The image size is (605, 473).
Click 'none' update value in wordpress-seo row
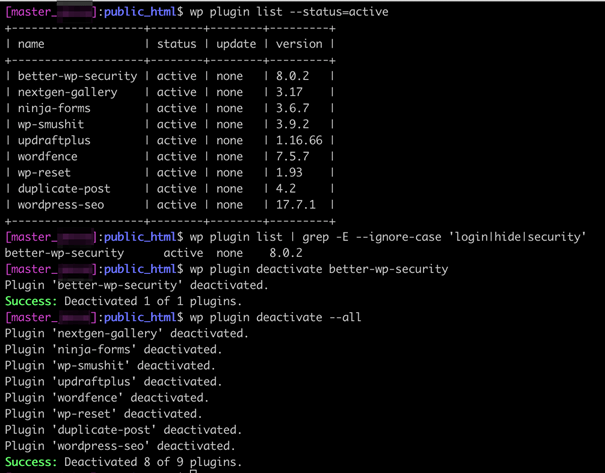229,204
